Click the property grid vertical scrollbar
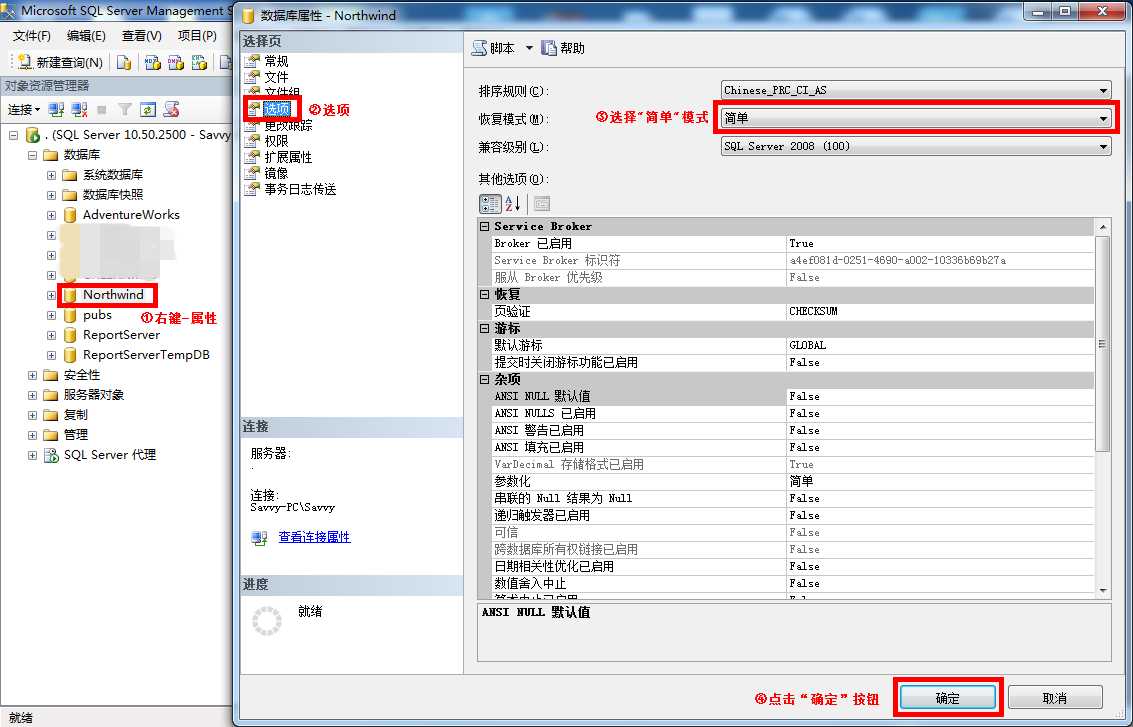1133x727 pixels. 1103,409
